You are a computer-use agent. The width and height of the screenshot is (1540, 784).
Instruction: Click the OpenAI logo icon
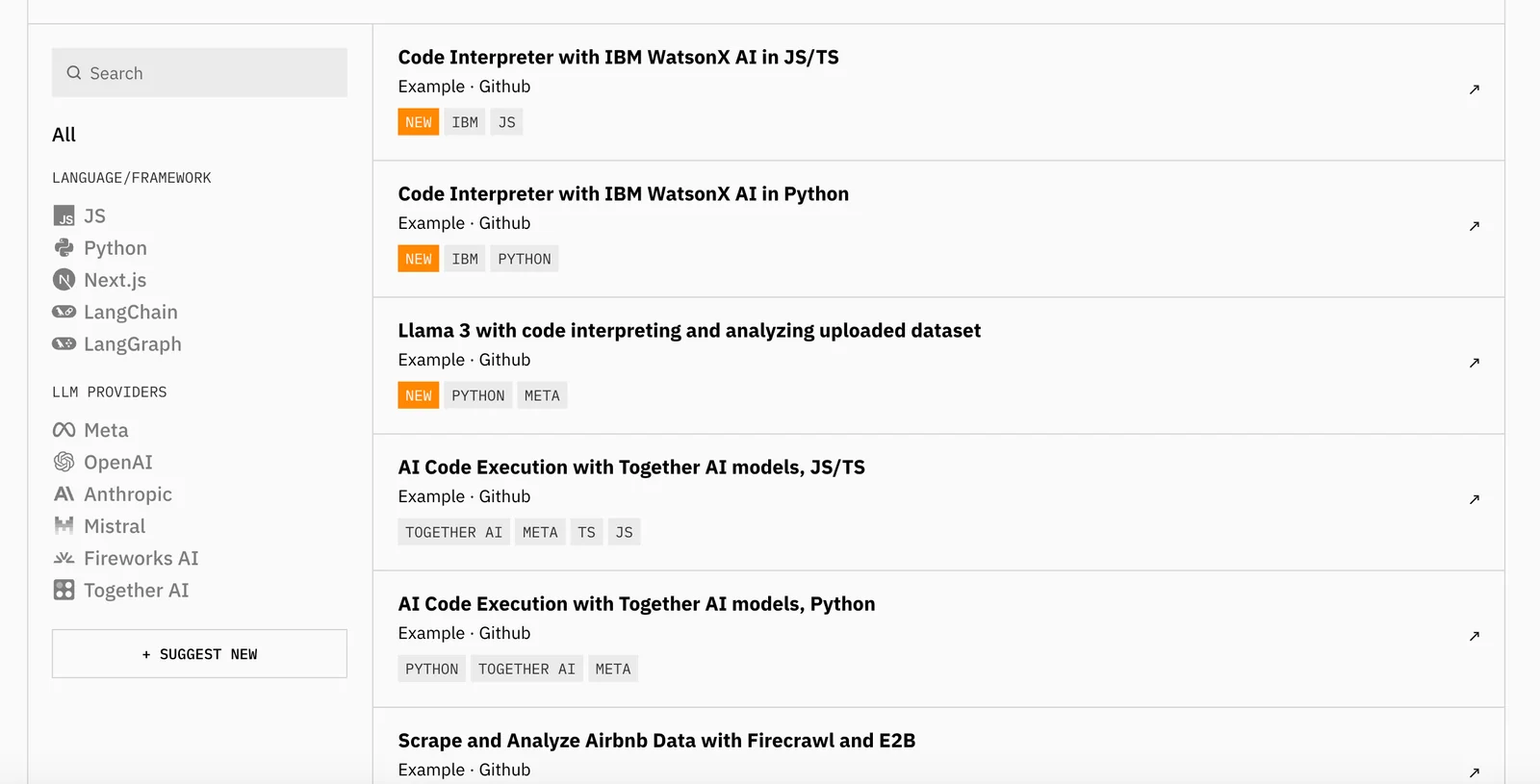pos(64,463)
